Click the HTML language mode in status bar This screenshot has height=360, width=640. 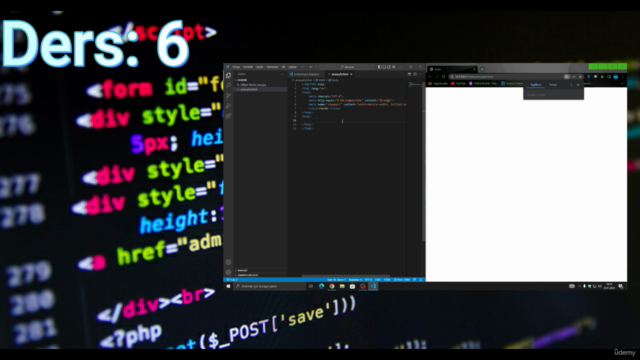click(x=387, y=280)
